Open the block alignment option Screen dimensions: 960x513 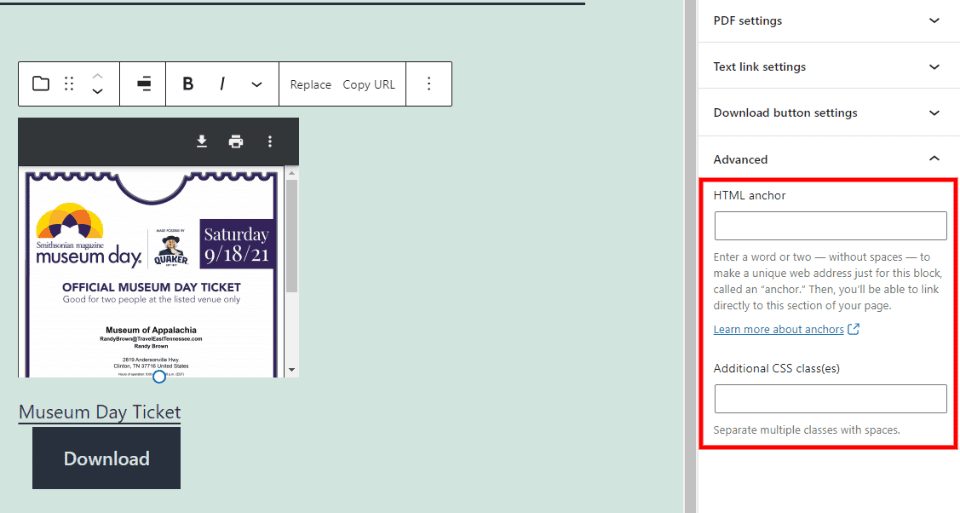pos(144,84)
